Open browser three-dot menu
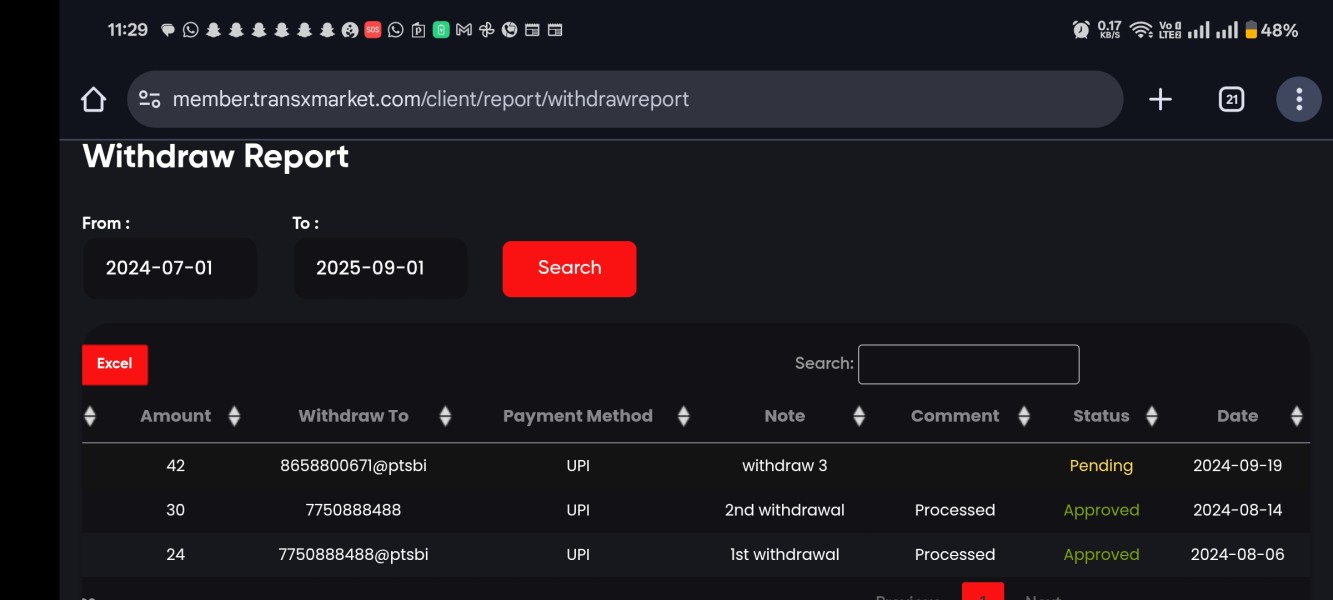This screenshot has height=600, width=1333. (x=1298, y=99)
